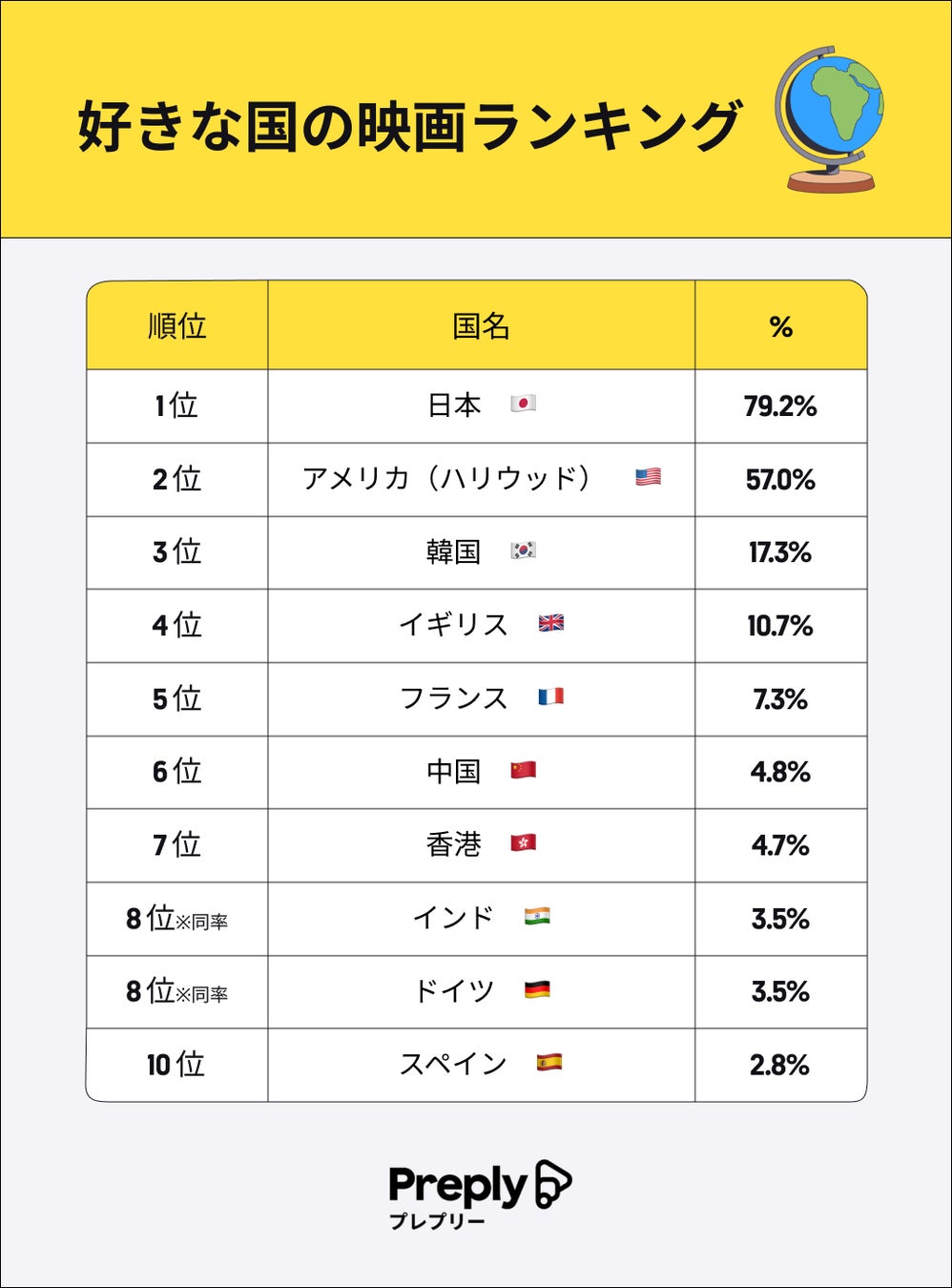Click the Spain flag icon
952x1288 pixels.
(x=548, y=1062)
